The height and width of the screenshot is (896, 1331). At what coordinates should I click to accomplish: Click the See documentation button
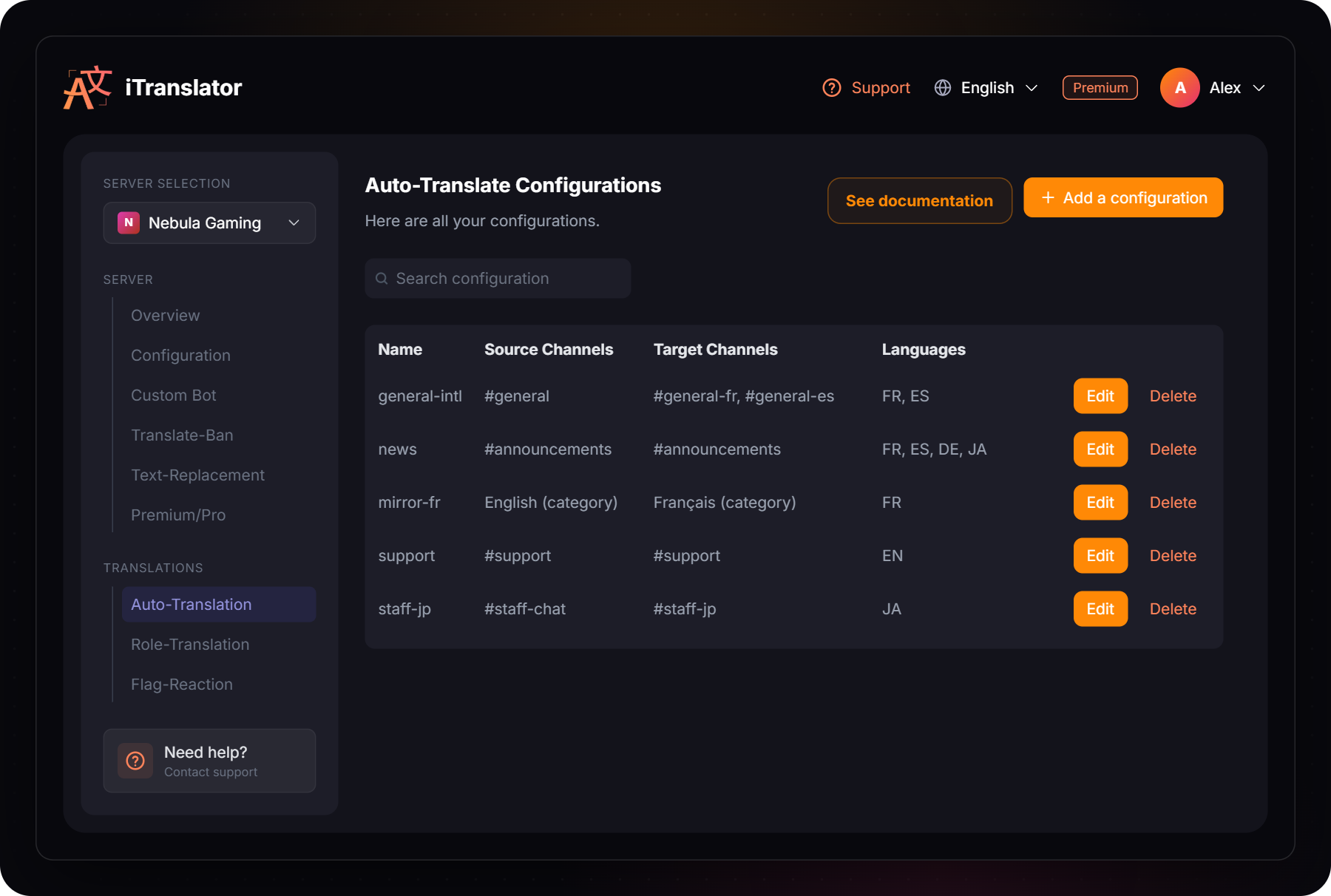coord(919,200)
